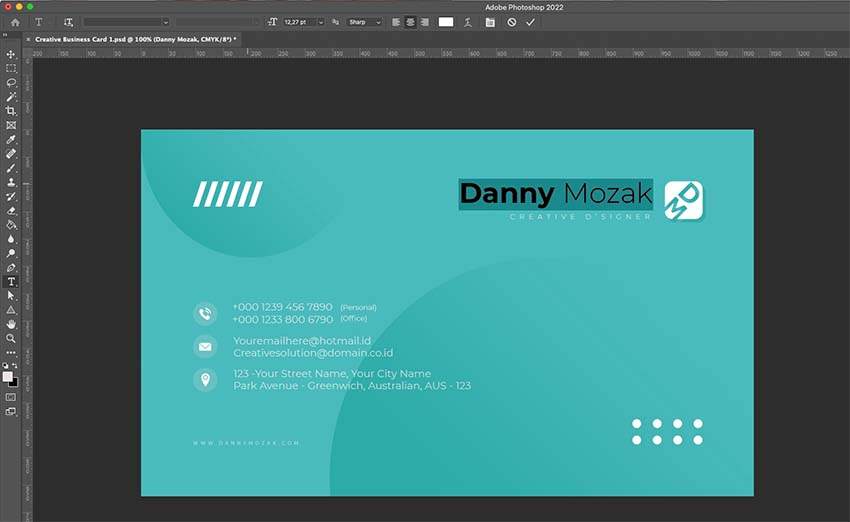Image resolution: width=850 pixels, height=522 pixels.
Task: Change the screen mode
Action: tap(11, 411)
